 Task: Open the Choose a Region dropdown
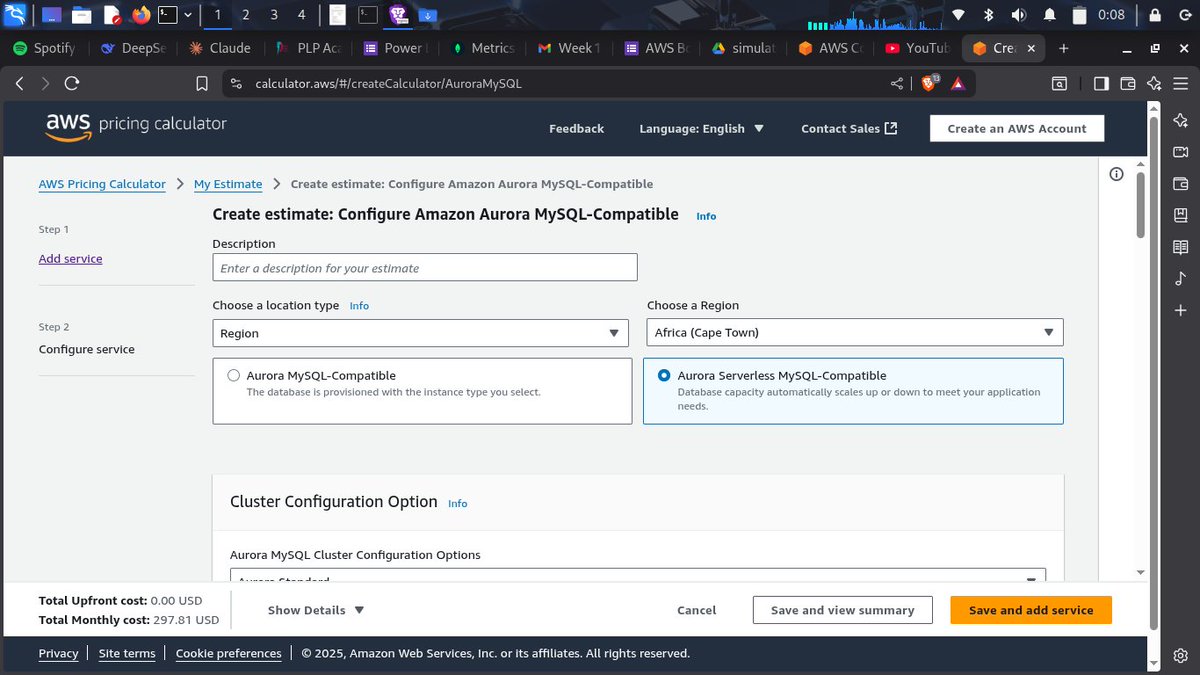854,332
